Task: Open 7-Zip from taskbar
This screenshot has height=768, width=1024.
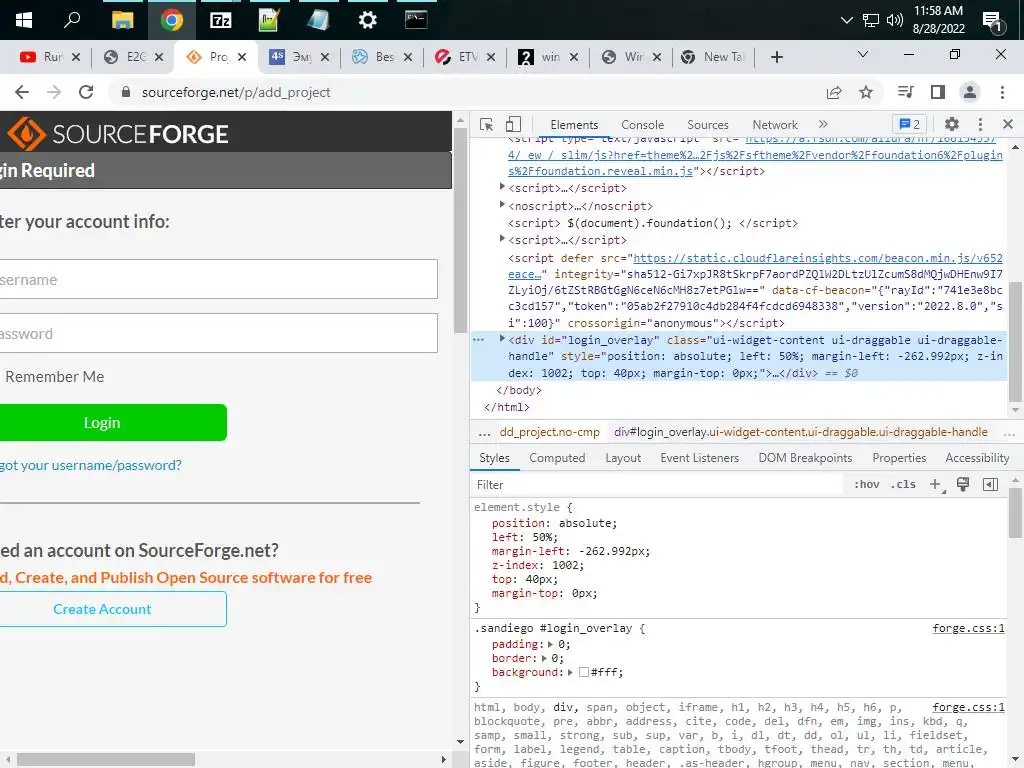Action: [221, 20]
